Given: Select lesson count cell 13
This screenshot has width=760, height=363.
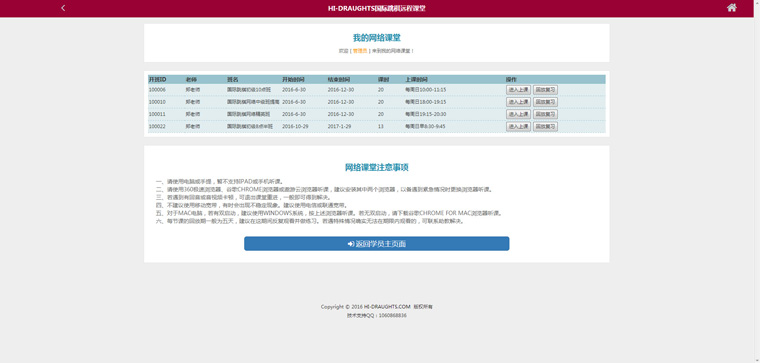Looking at the screenshot, I should pos(381,126).
